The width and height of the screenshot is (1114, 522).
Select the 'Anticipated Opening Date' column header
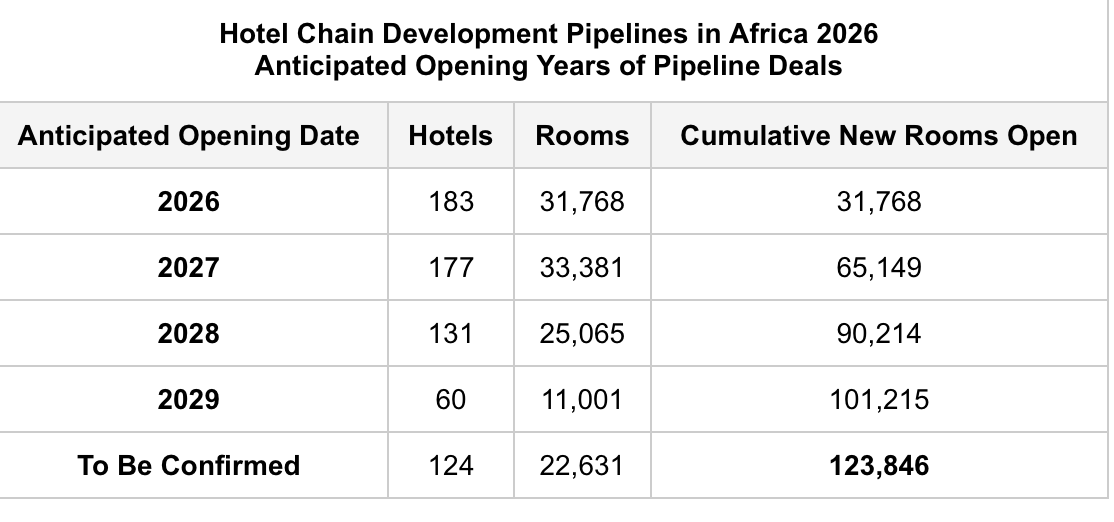coord(189,136)
